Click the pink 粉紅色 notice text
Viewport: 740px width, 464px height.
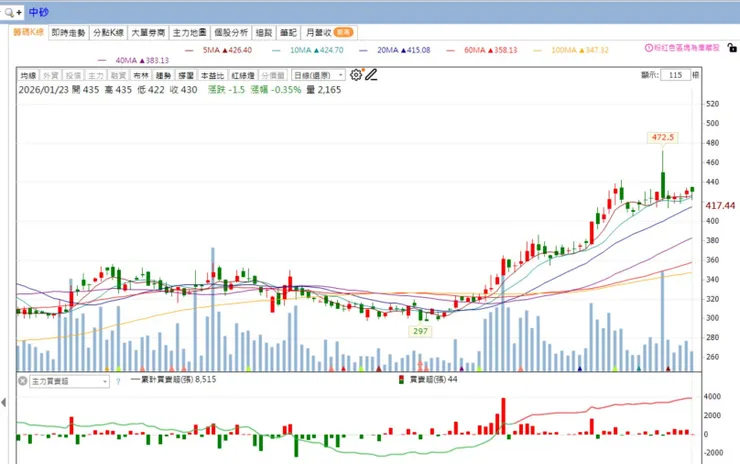(x=687, y=48)
